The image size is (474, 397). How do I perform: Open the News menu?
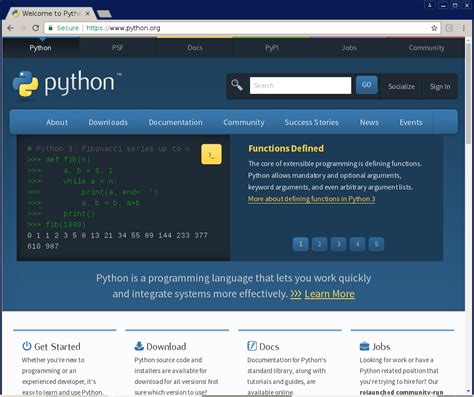pos(369,122)
